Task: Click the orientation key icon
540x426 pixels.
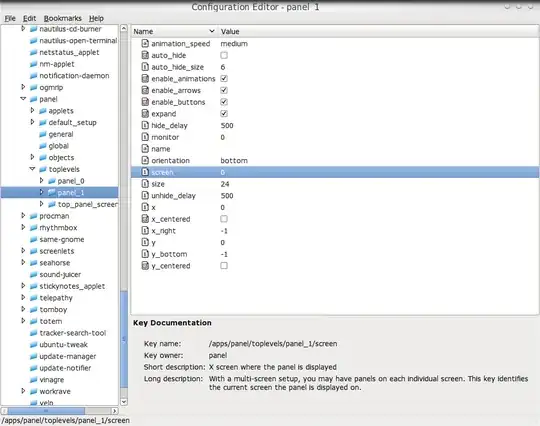Action: coord(145,160)
